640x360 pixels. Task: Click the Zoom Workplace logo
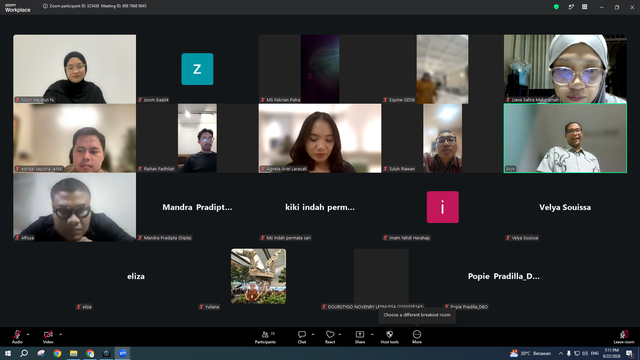18,7
